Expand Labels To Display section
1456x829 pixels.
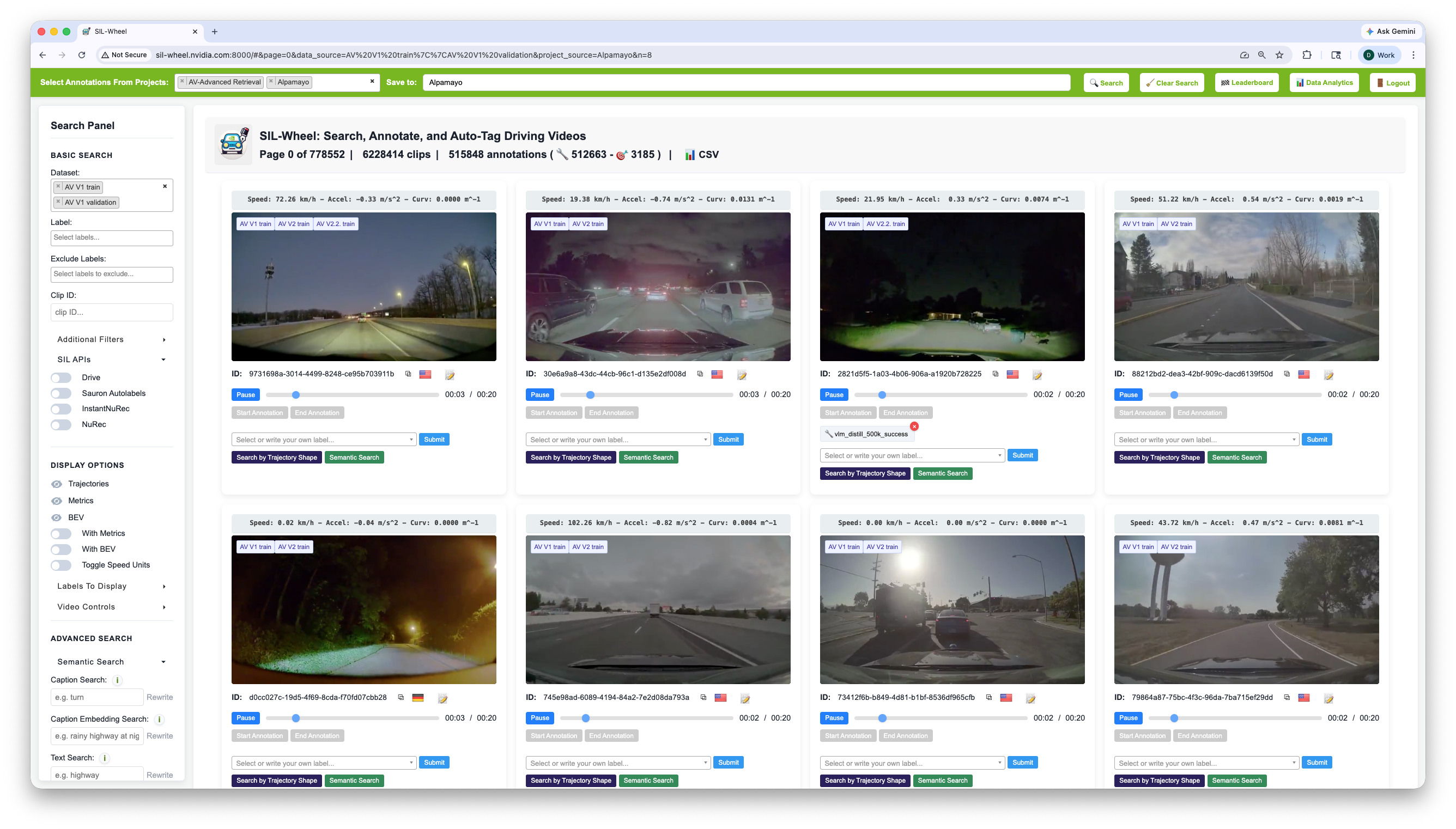(x=111, y=586)
